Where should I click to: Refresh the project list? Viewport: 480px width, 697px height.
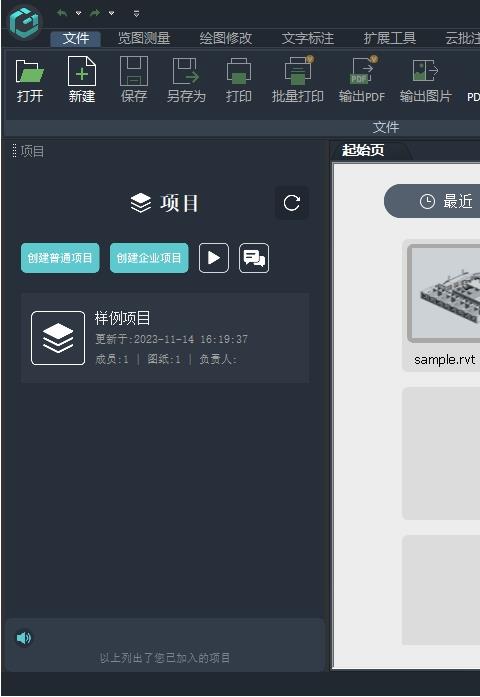point(292,203)
